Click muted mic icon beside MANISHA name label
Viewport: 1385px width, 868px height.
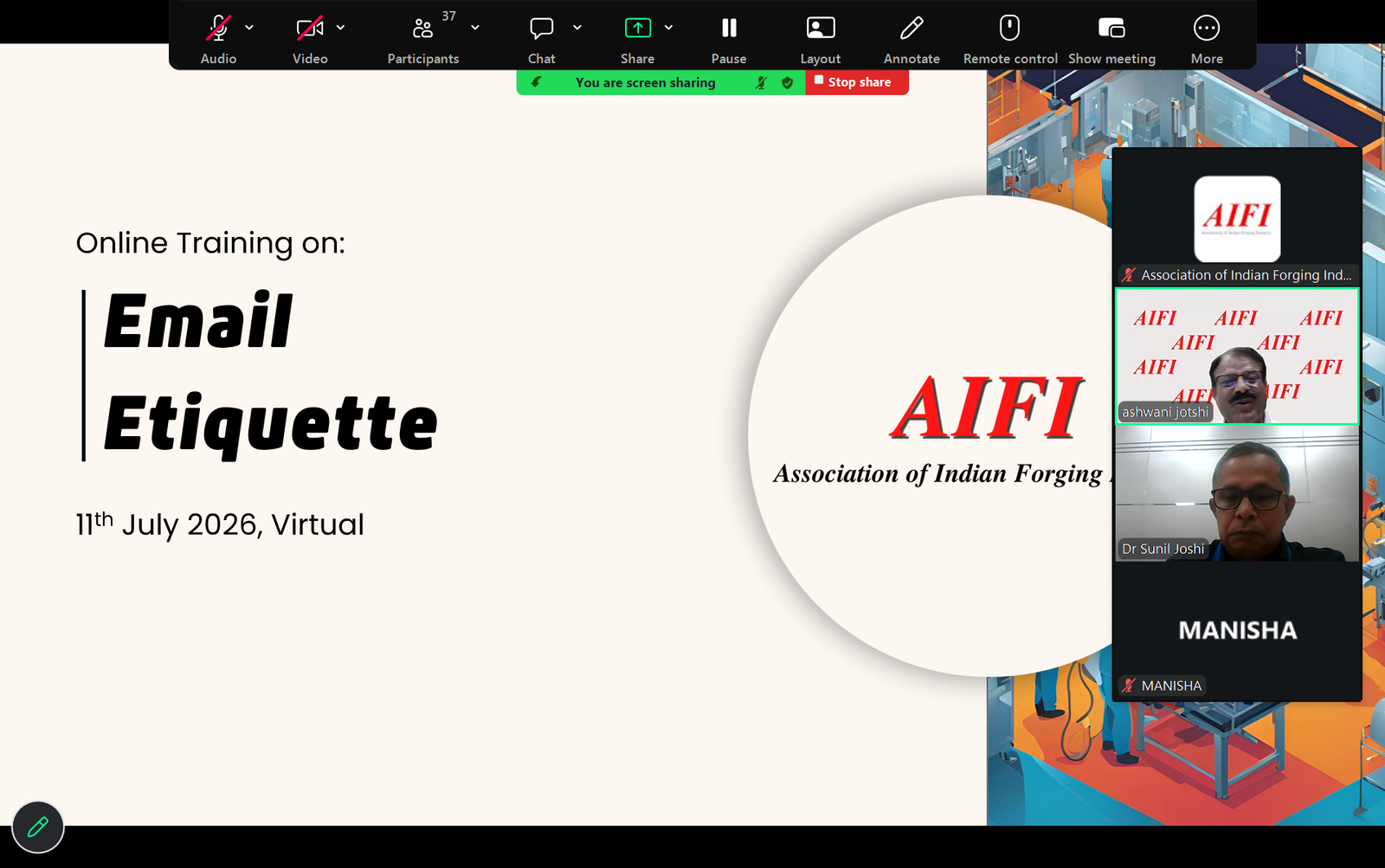(x=1129, y=685)
